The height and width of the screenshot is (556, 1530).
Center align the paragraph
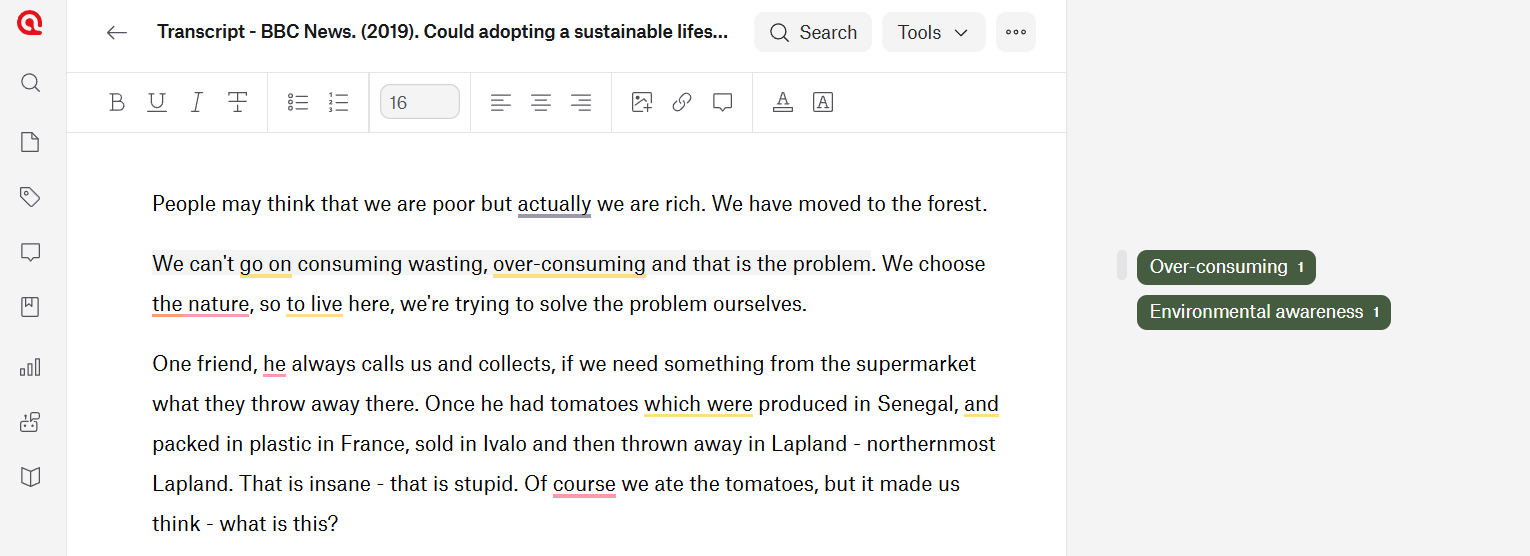(541, 102)
